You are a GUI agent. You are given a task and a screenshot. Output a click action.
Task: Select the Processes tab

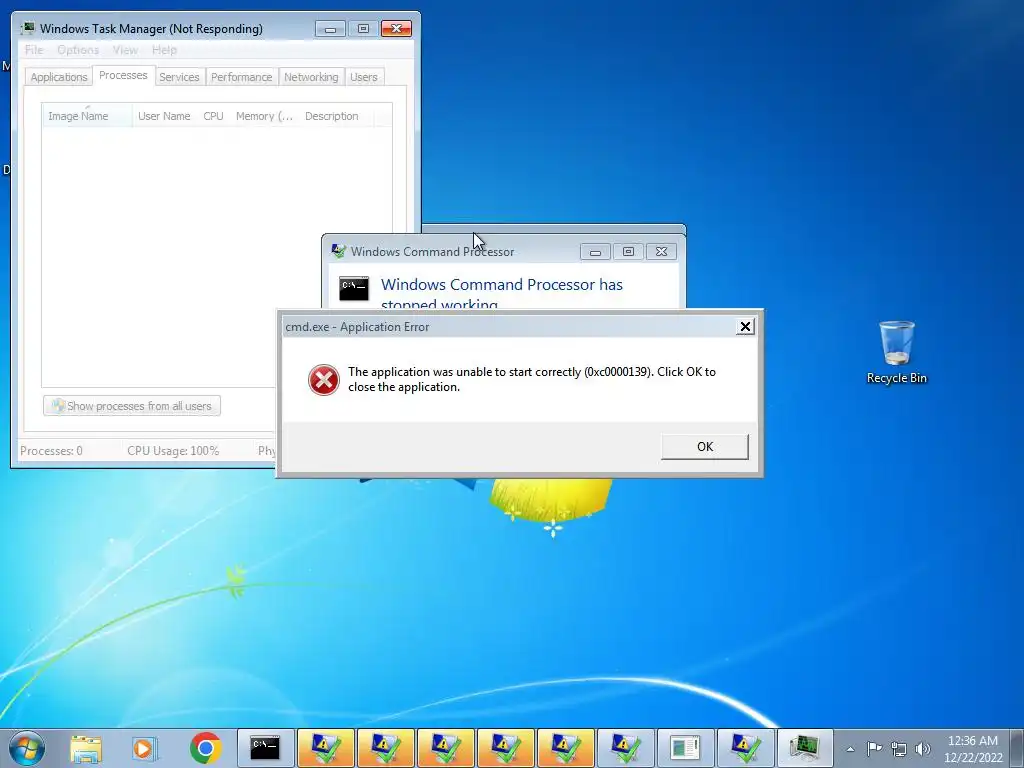pos(123,75)
